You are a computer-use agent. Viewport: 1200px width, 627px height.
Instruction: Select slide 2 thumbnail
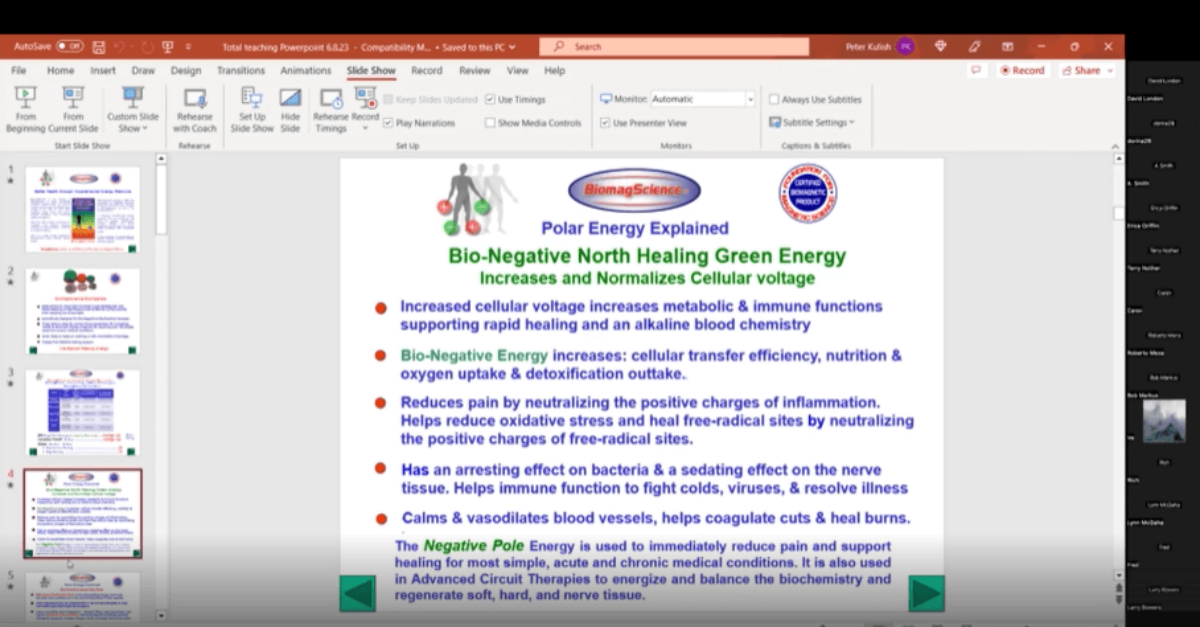pos(84,309)
